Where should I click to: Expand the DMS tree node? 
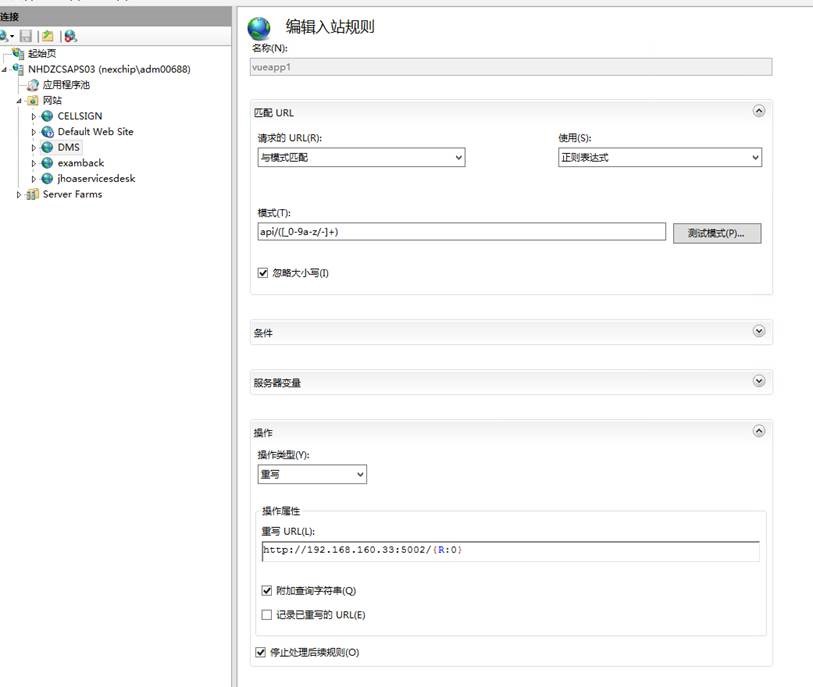tap(34, 148)
